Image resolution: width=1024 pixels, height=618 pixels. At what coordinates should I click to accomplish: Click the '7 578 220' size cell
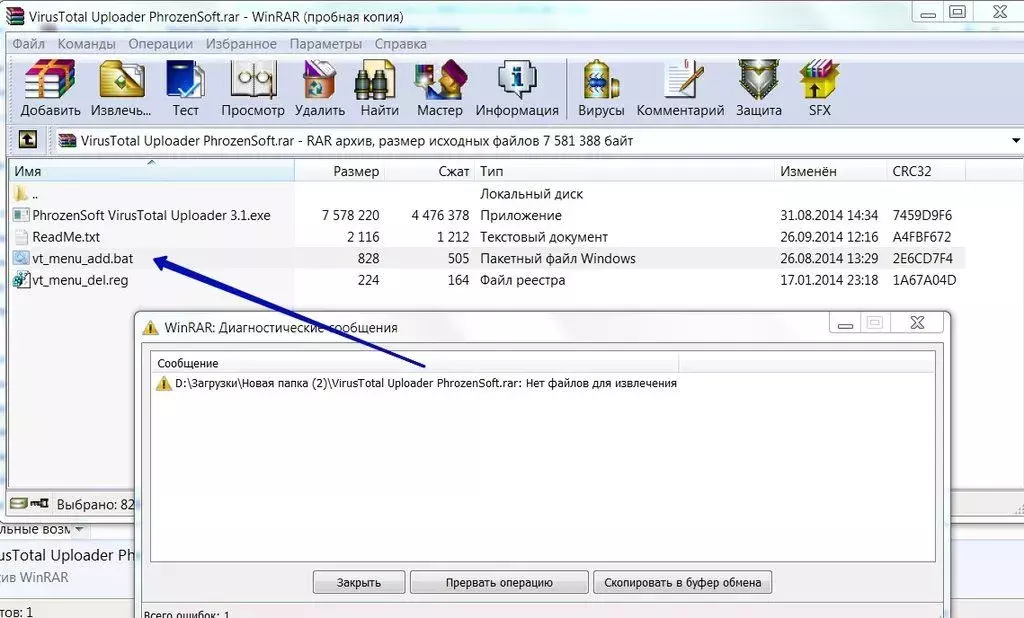coord(350,215)
